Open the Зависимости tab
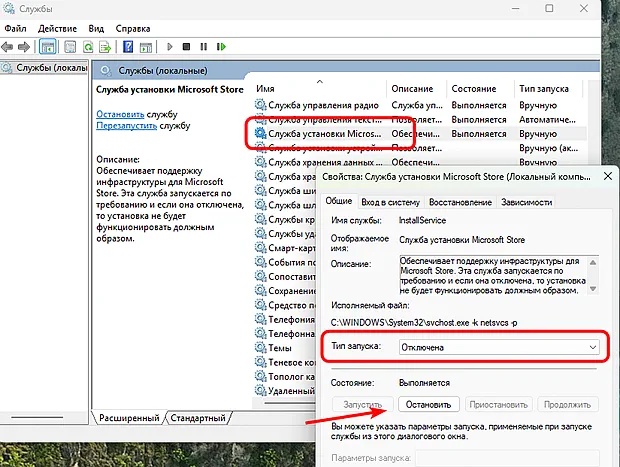This screenshot has height=467, width=620. pyautogui.click(x=526, y=202)
